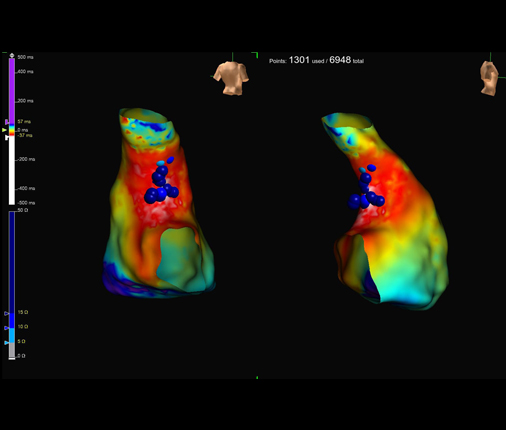The width and height of the screenshot is (506, 430).
Task: Select the dark blue 15 Ω threshold marker
Action: point(6,313)
